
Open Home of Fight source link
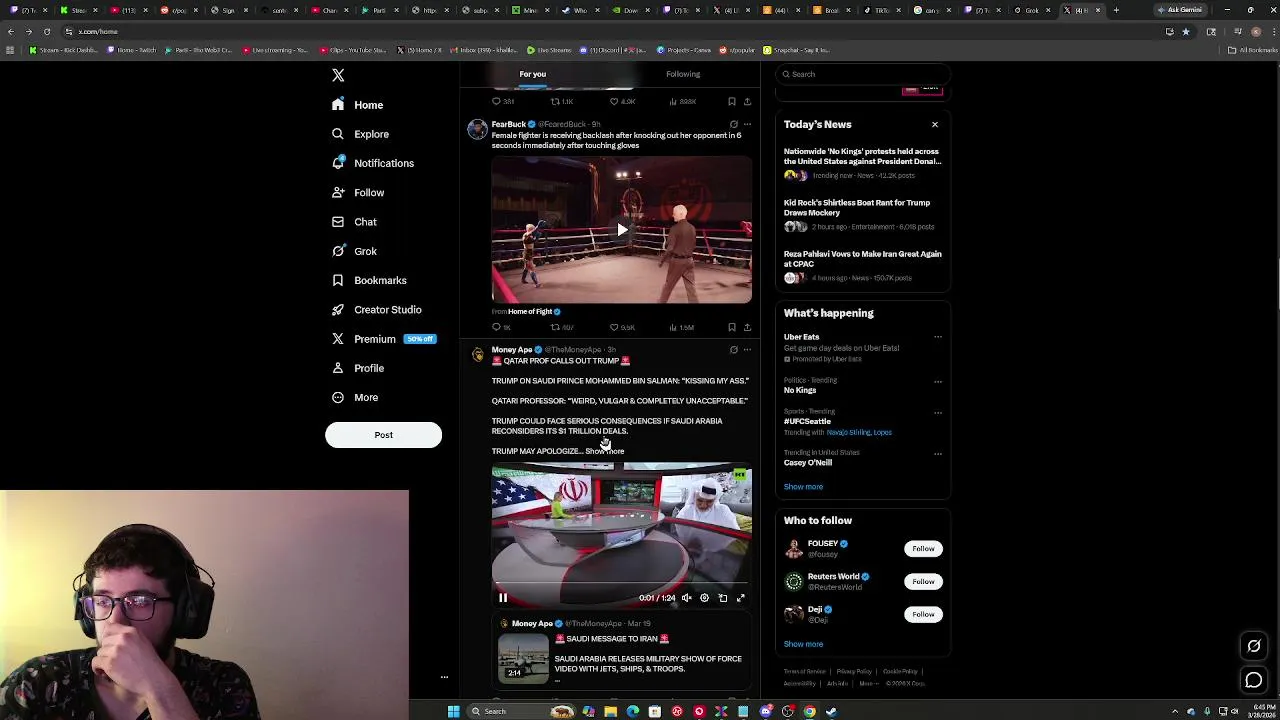tap(534, 311)
